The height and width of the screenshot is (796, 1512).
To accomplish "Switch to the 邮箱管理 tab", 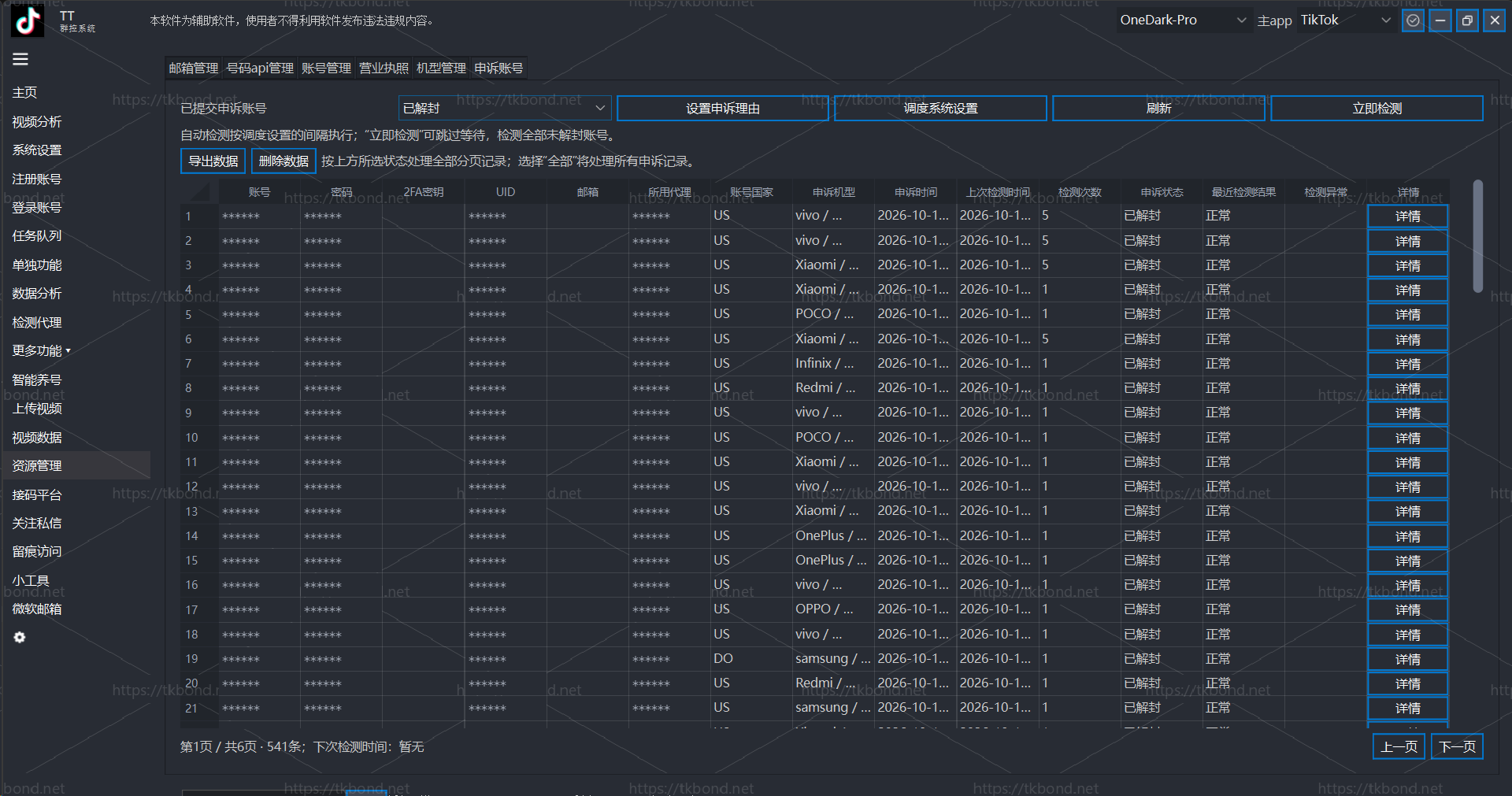I will 194,68.
